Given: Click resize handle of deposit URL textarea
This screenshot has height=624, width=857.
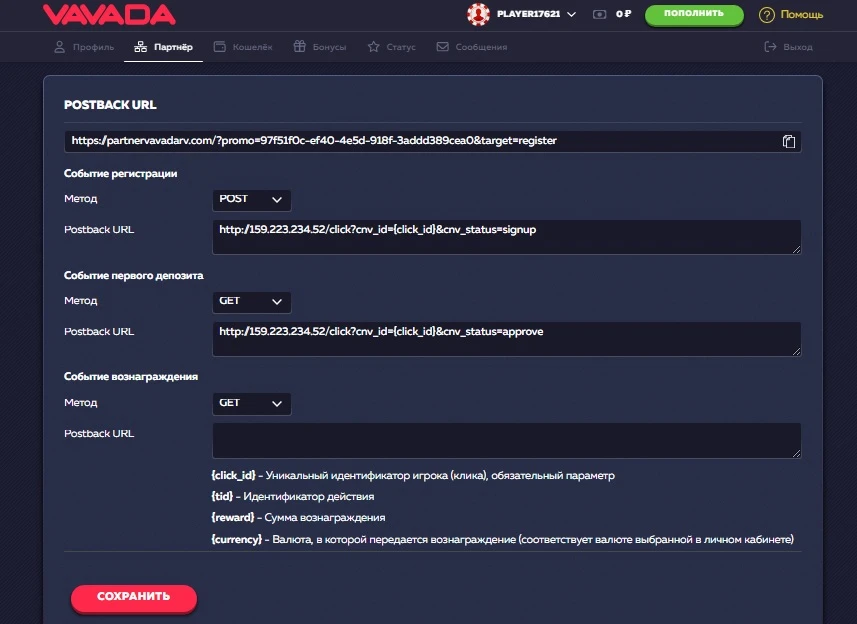Looking at the screenshot, I should point(796,352).
